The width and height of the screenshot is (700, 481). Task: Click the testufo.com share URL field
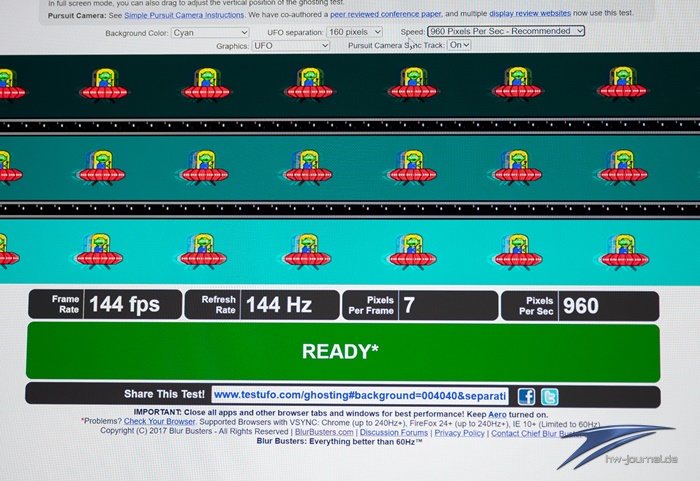[360, 395]
